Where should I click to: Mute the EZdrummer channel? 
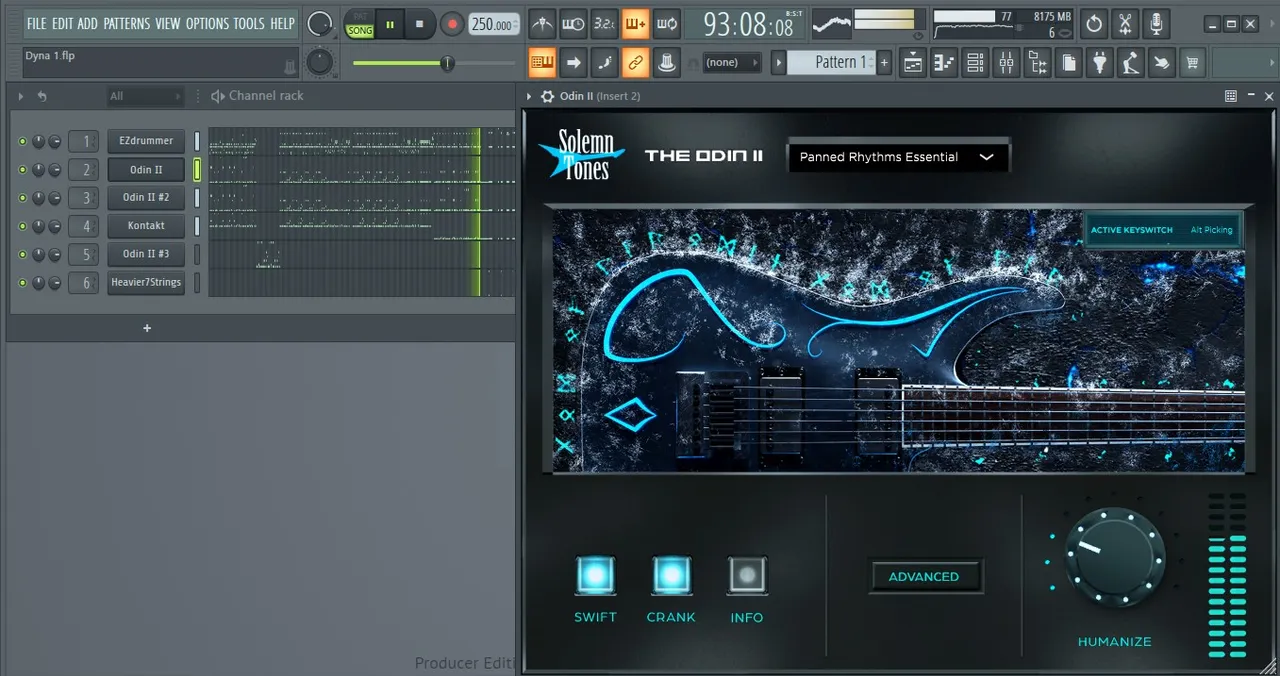pos(22,141)
